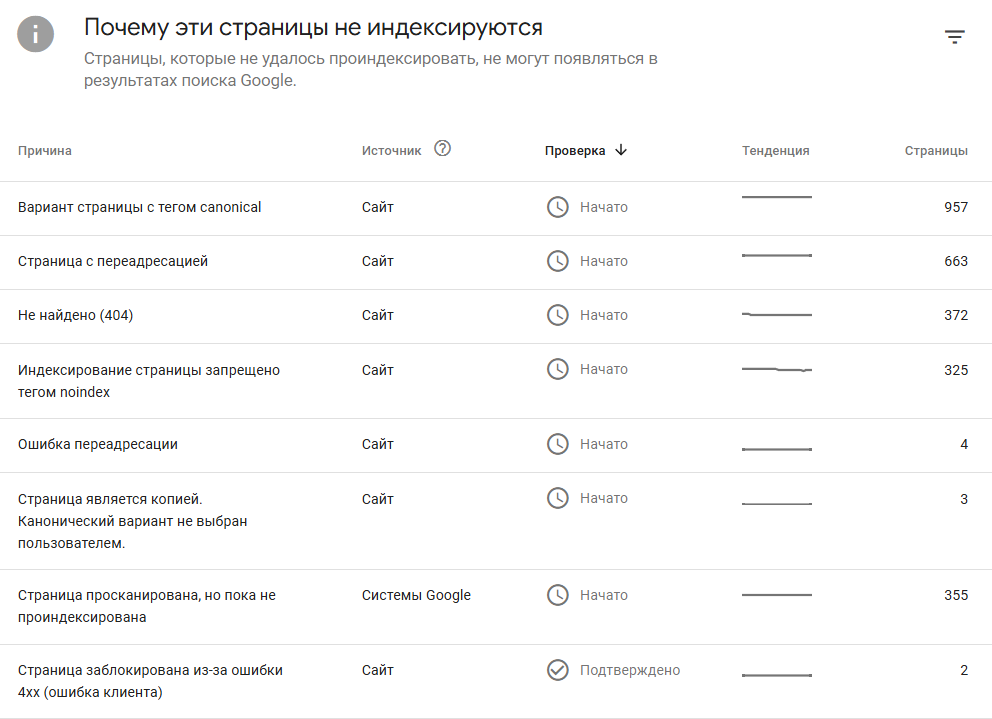992x719 pixels.
Task: Click the Причина column header
Action: coord(45,151)
